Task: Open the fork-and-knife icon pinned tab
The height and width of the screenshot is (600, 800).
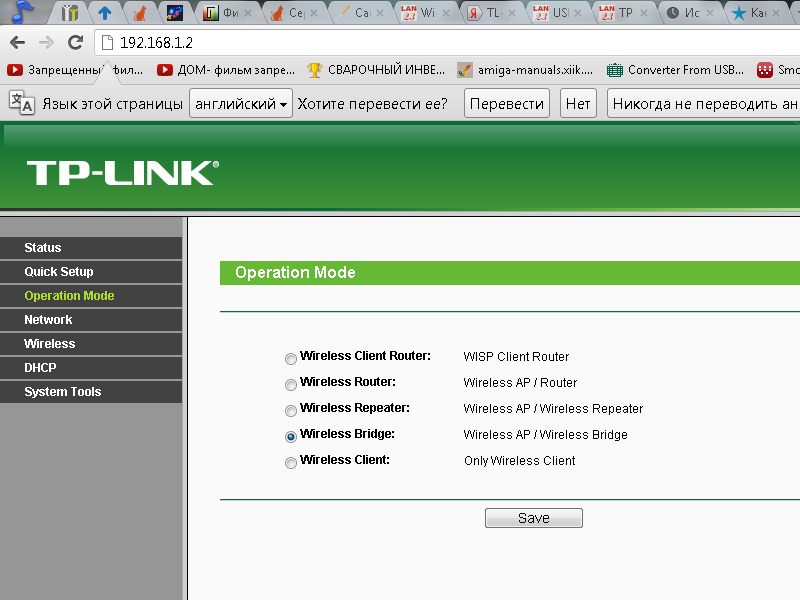Action: (69, 13)
